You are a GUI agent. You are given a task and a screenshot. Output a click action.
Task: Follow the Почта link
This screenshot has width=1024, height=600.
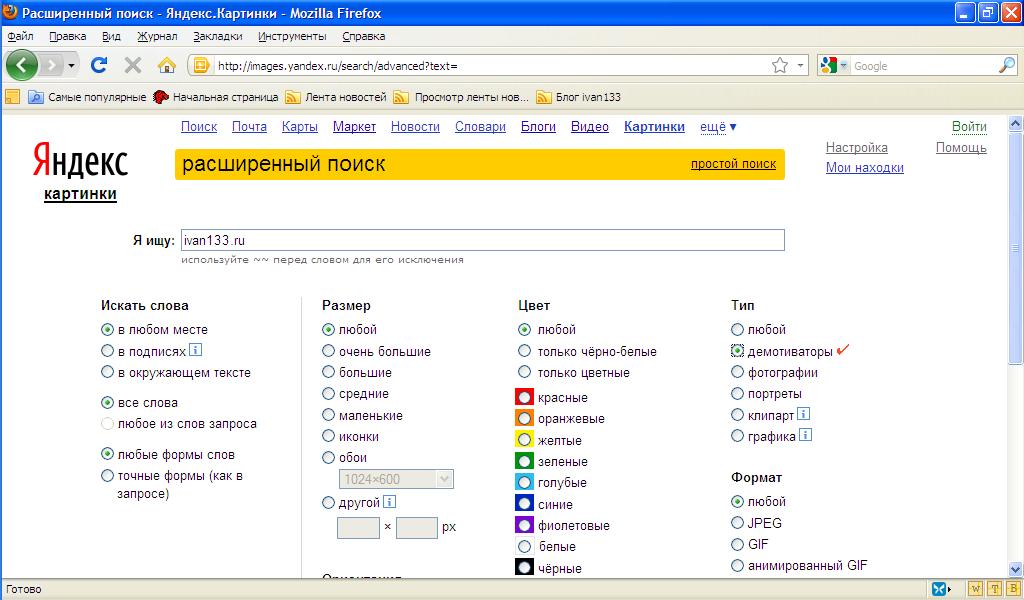[x=249, y=127]
